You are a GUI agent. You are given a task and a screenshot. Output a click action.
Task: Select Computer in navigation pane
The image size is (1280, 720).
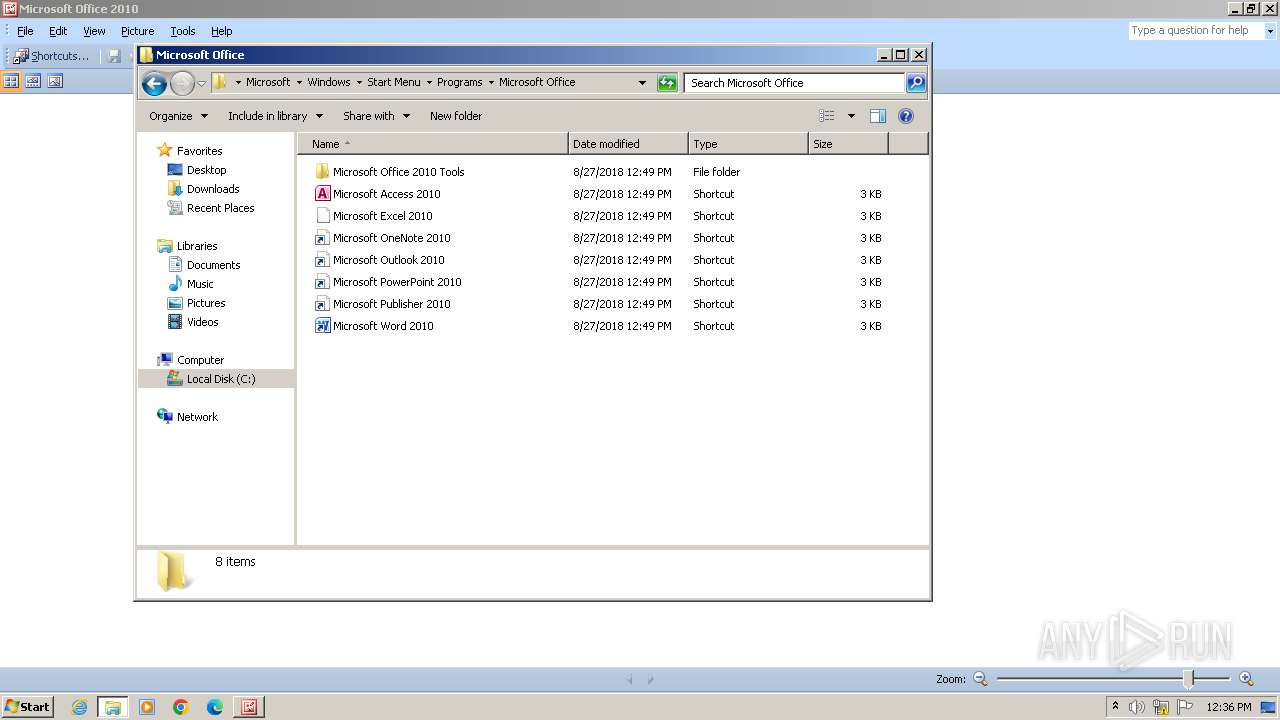tap(200, 360)
